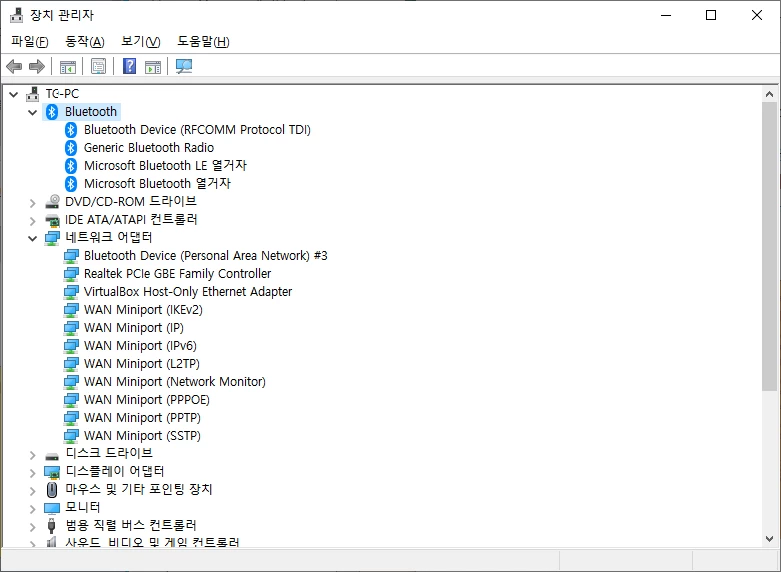
Task: Click icon of Bluetooth Device (RFCOMM Protocol TDI)
Action: click(71, 130)
